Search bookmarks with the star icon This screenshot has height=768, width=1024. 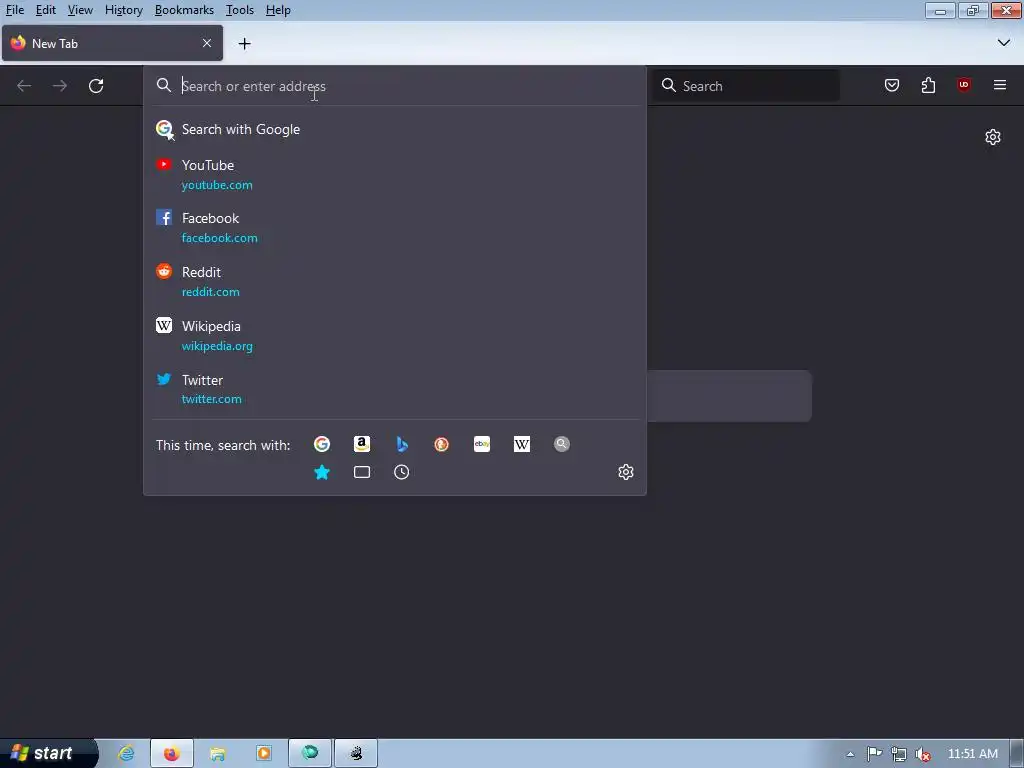[322, 472]
